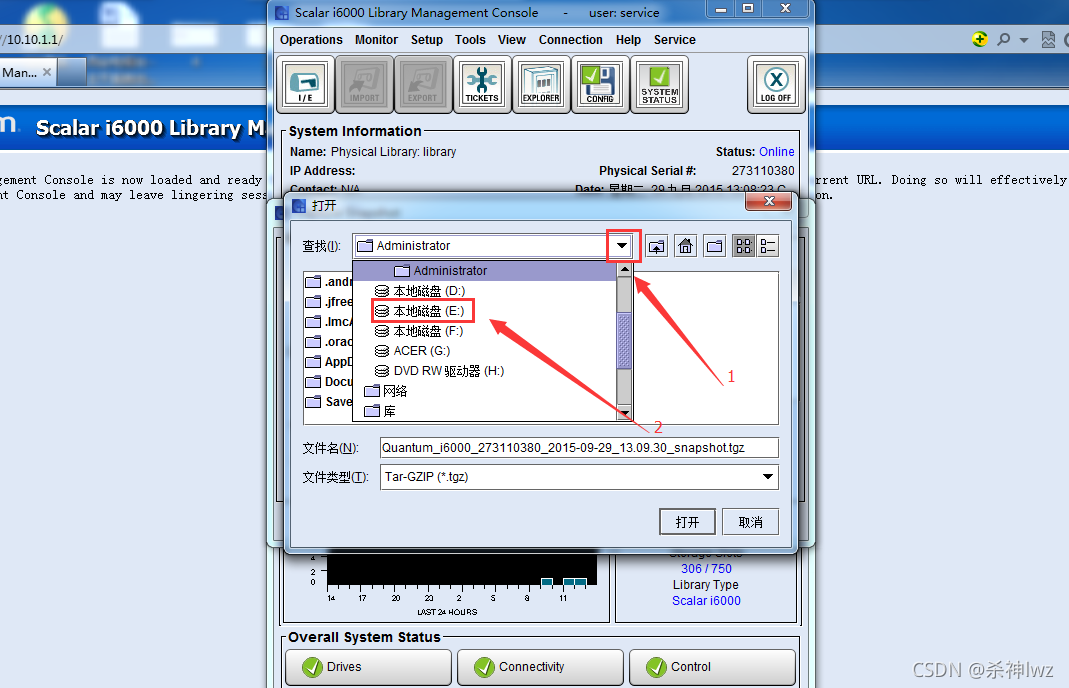The image size is (1069, 688).
Task: Click the Connectivity status button
Action: (540, 667)
